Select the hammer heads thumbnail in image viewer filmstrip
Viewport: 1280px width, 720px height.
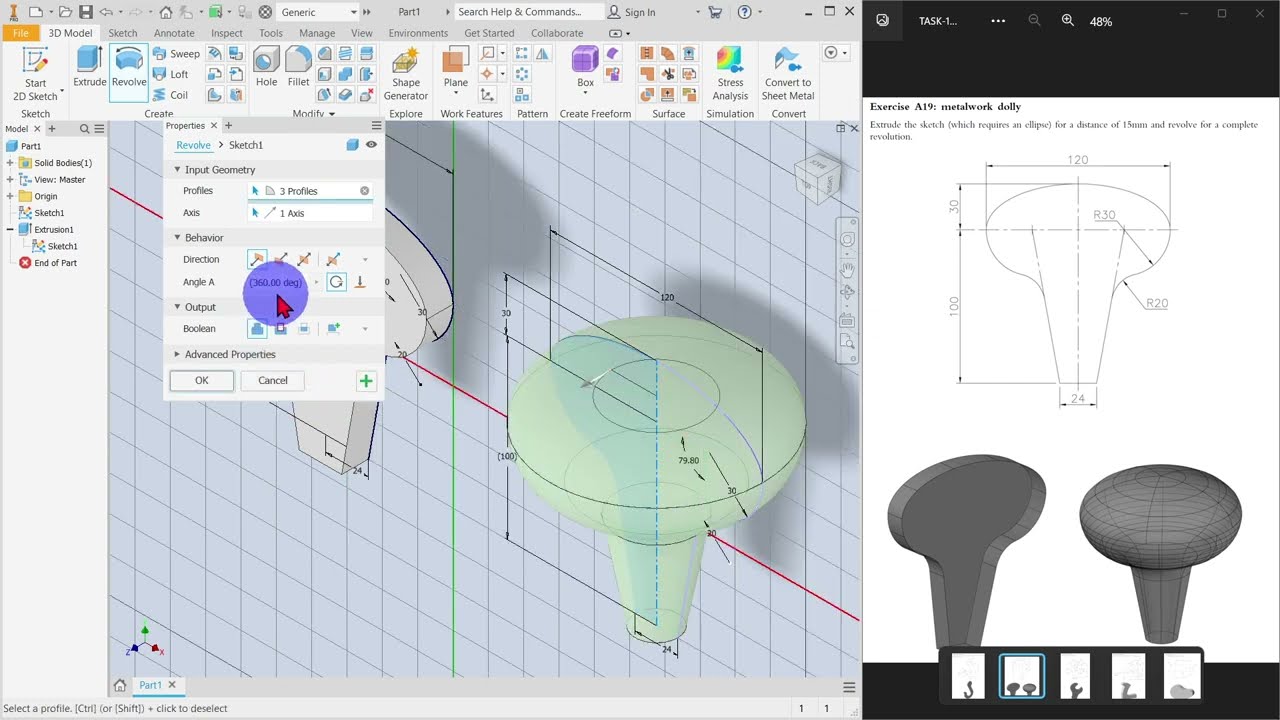pos(1021,677)
